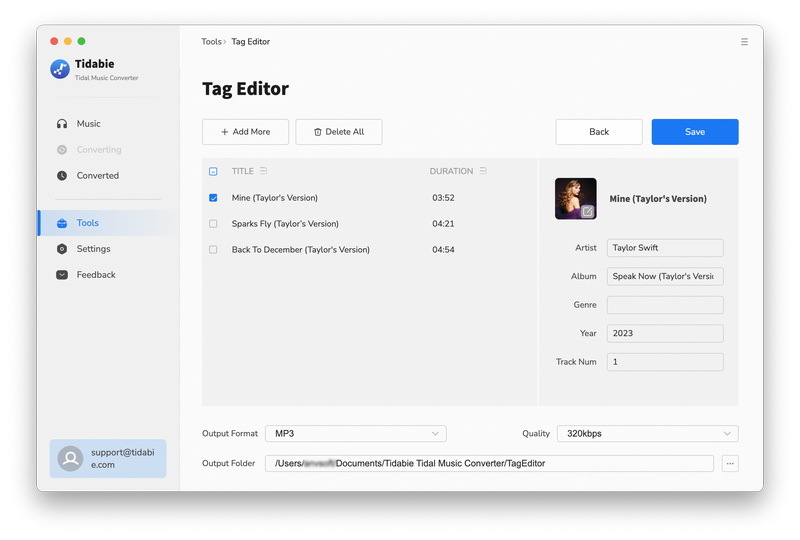Select the Back To December (Taylor's Version) title

pos(301,250)
